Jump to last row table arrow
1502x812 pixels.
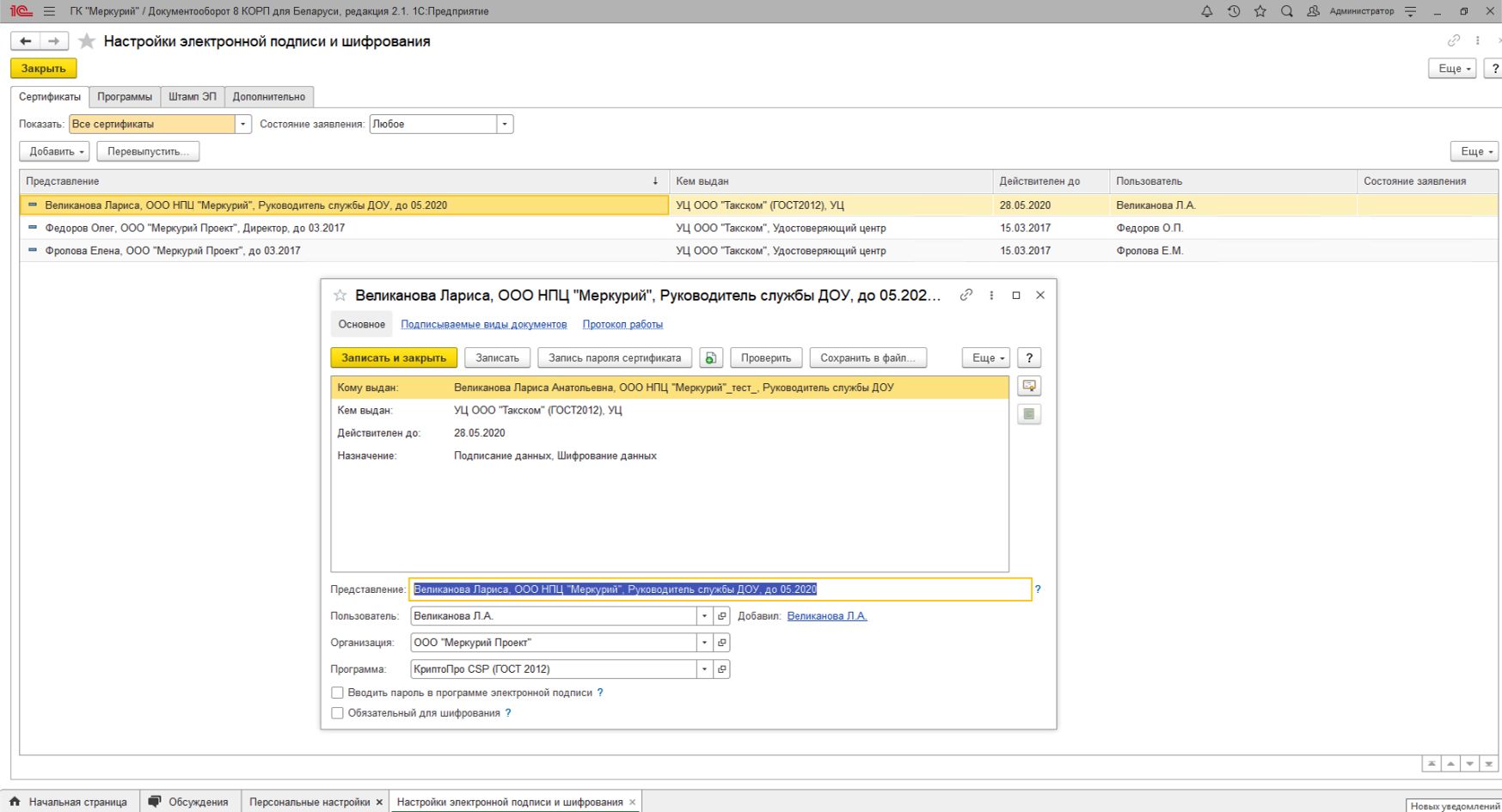[1489, 763]
